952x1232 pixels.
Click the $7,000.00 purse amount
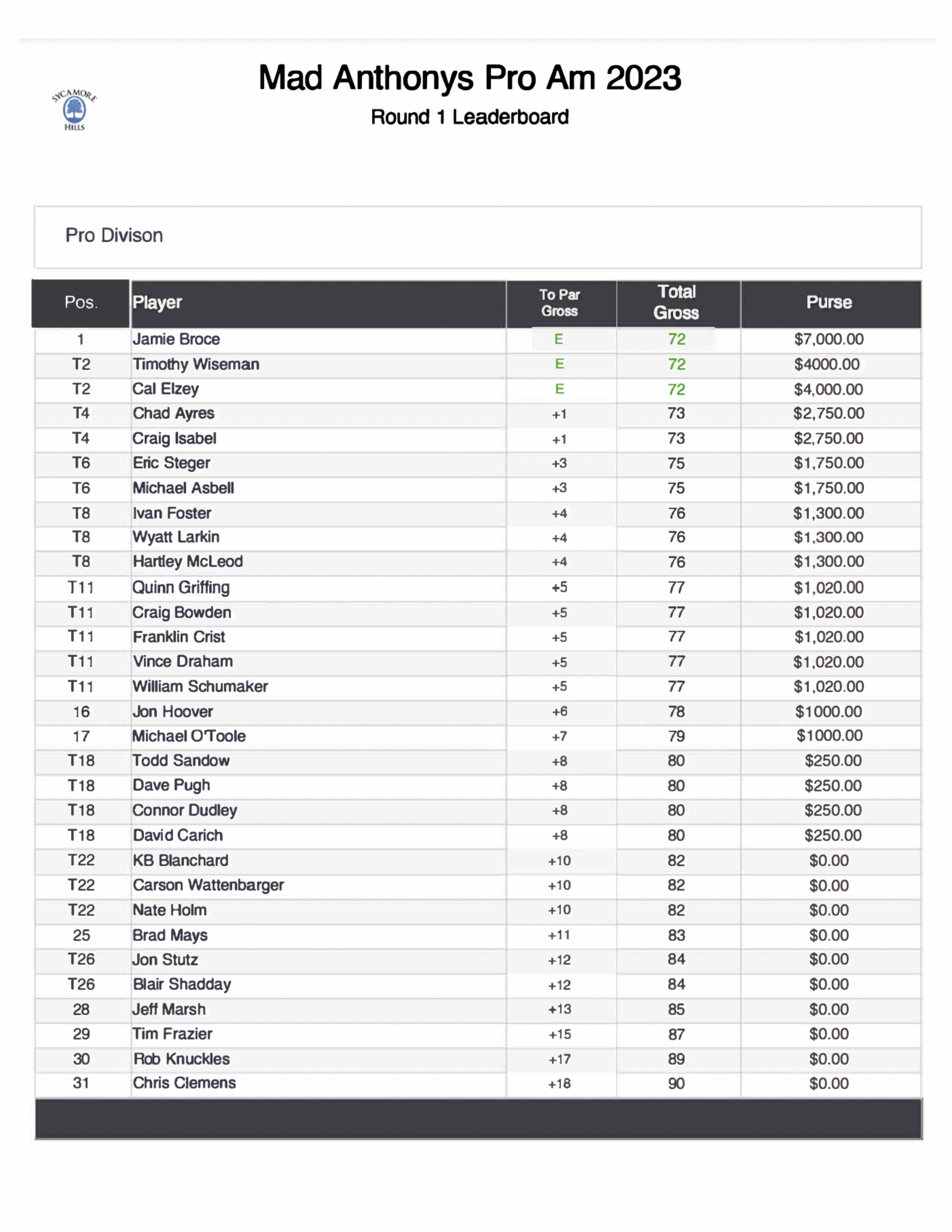pyautogui.click(x=828, y=339)
